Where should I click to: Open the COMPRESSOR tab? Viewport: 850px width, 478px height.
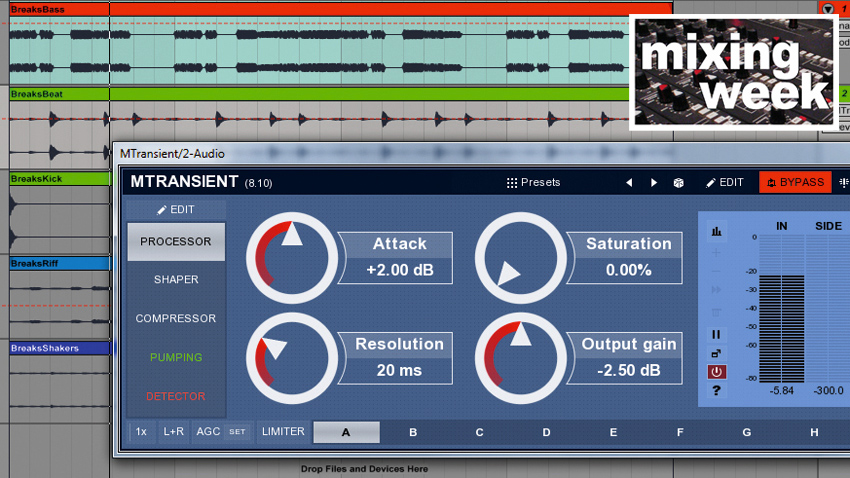(176, 318)
